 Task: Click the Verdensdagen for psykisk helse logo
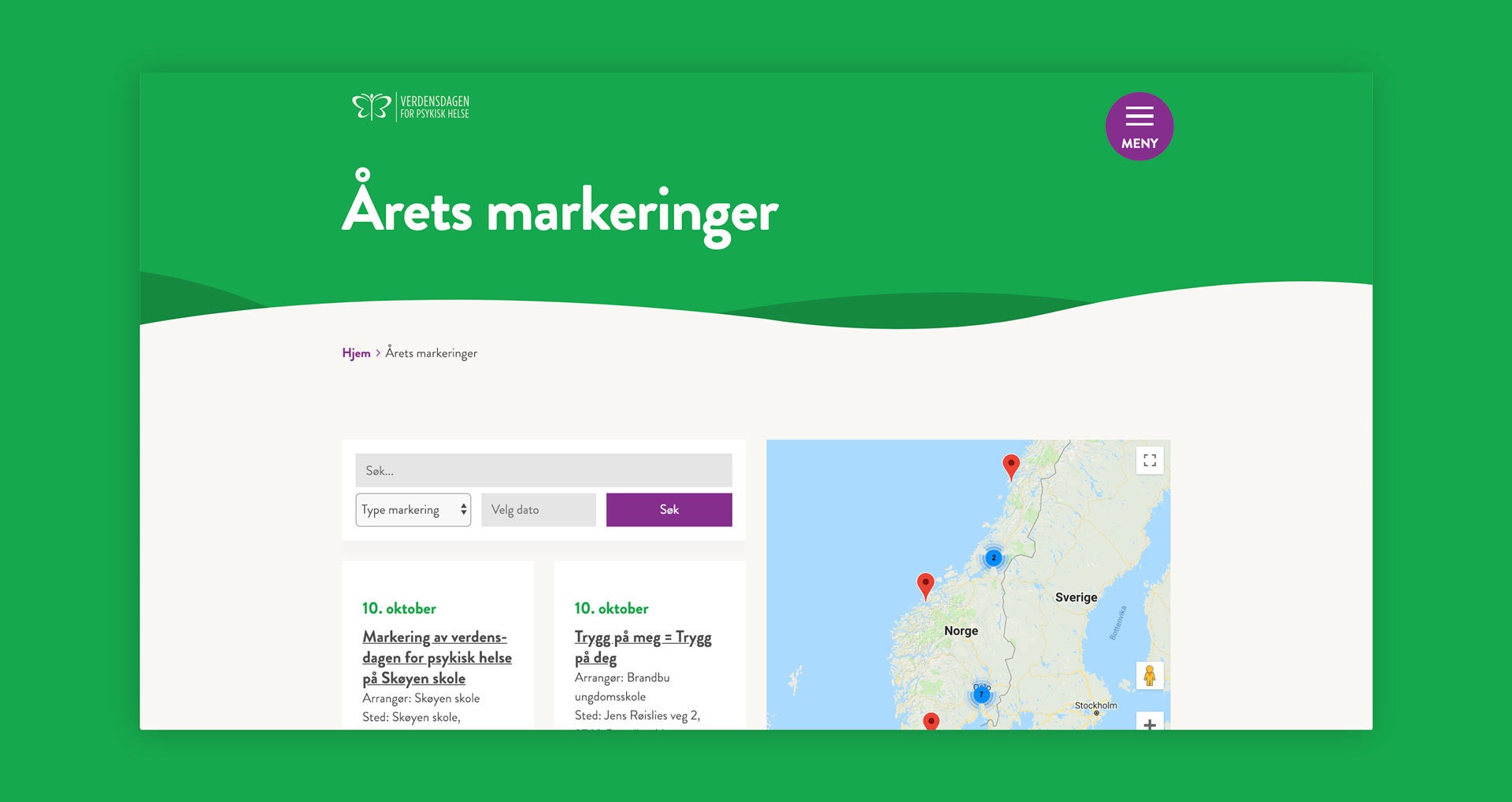click(x=410, y=106)
